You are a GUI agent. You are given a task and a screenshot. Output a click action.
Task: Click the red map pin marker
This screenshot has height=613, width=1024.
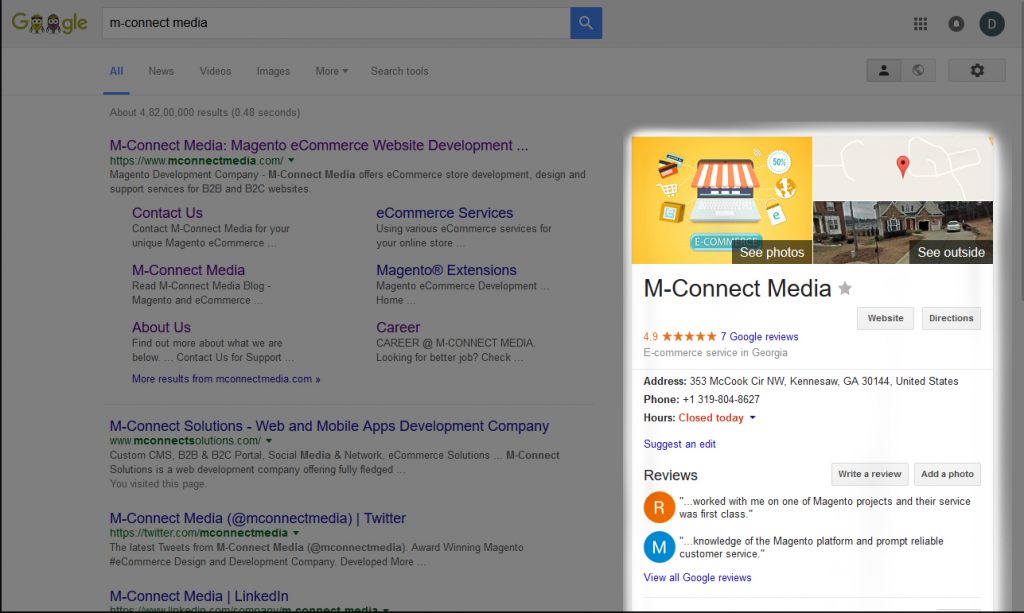coord(903,166)
